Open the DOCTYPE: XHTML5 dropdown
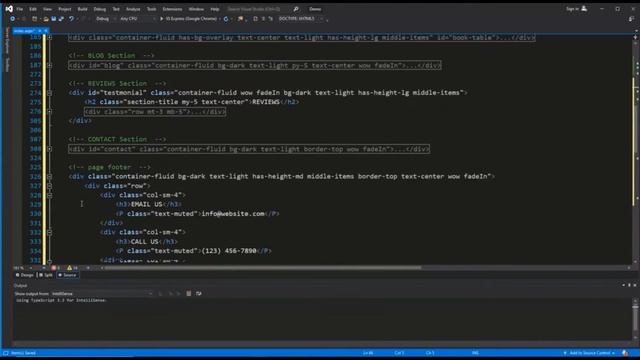The width and height of the screenshot is (640, 360). click(301, 19)
